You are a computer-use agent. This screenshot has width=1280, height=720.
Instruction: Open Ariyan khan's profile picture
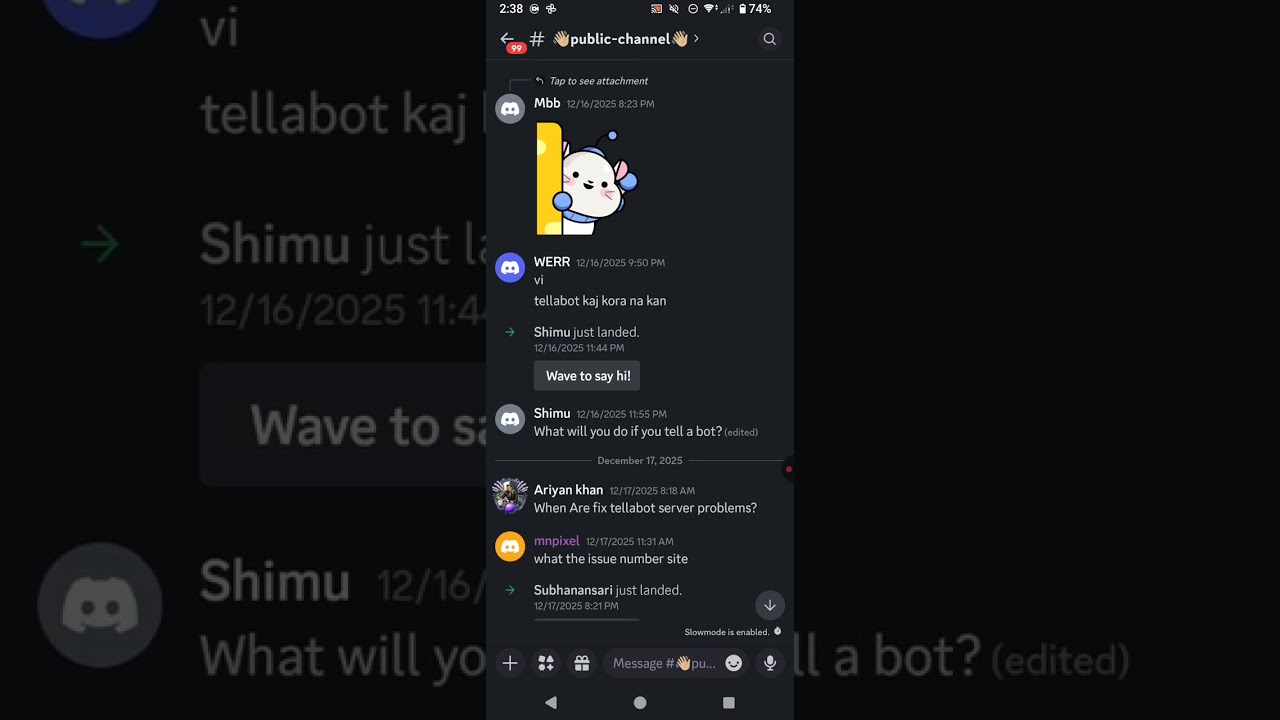click(x=510, y=495)
